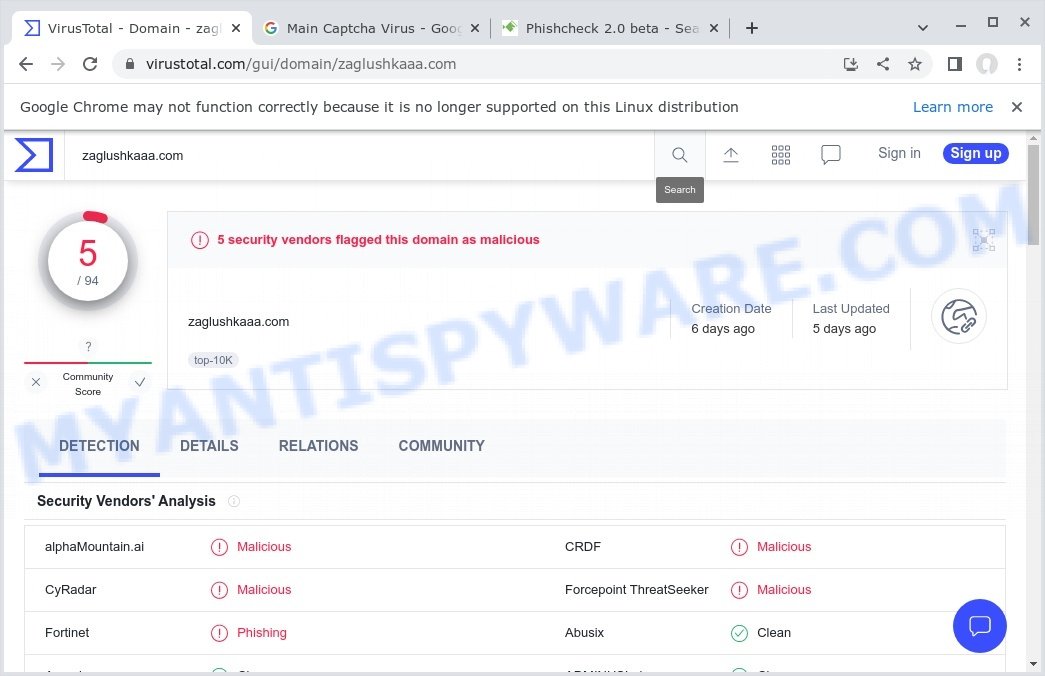Click the page vertical scrollbar thumb
The width and height of the screenshot is (1045, 676).
tap(1033, 193)
